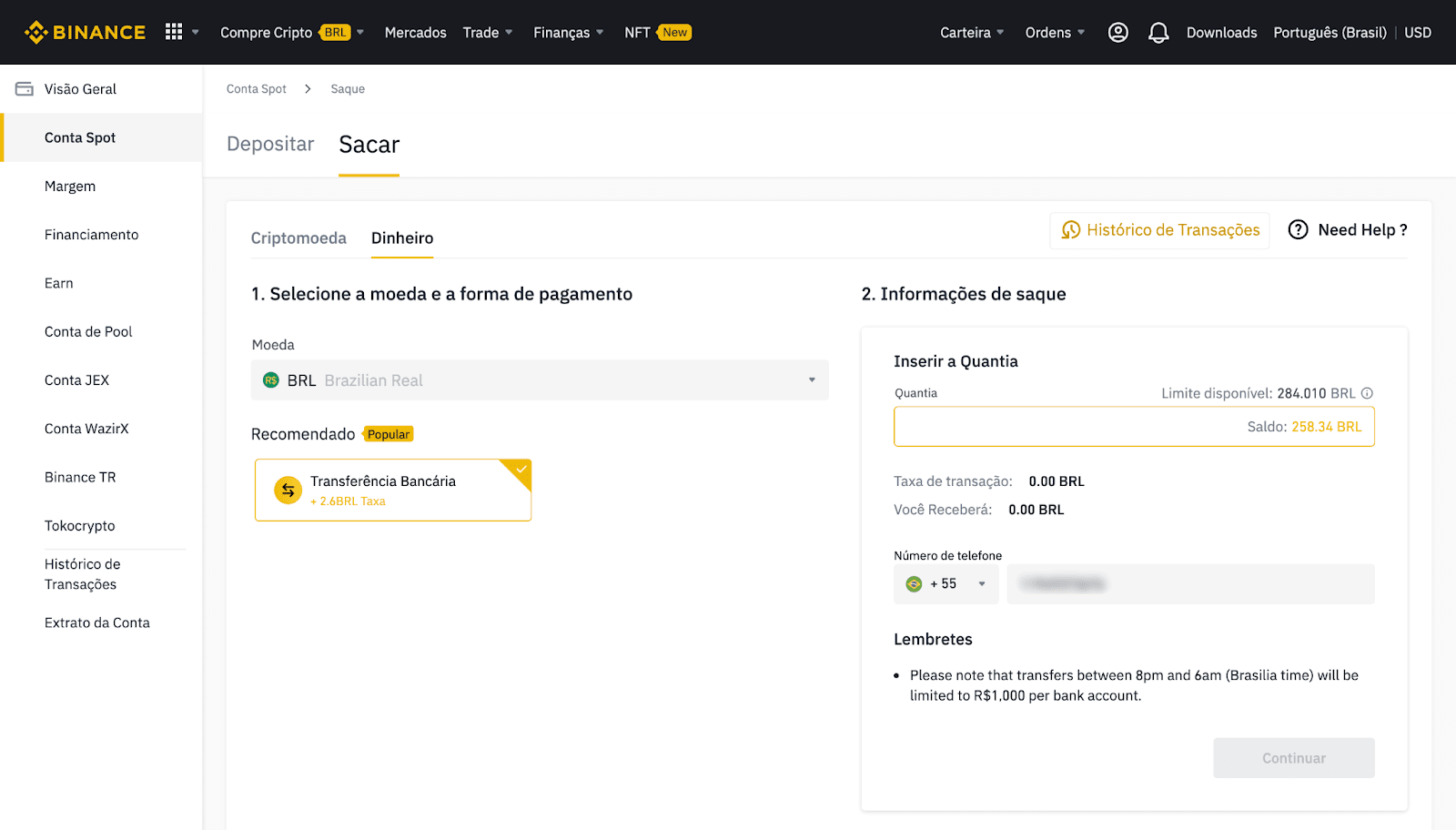Click the + 2.6BRL Taxa fee text
1456x830 pixels.
tap(348, 501)
